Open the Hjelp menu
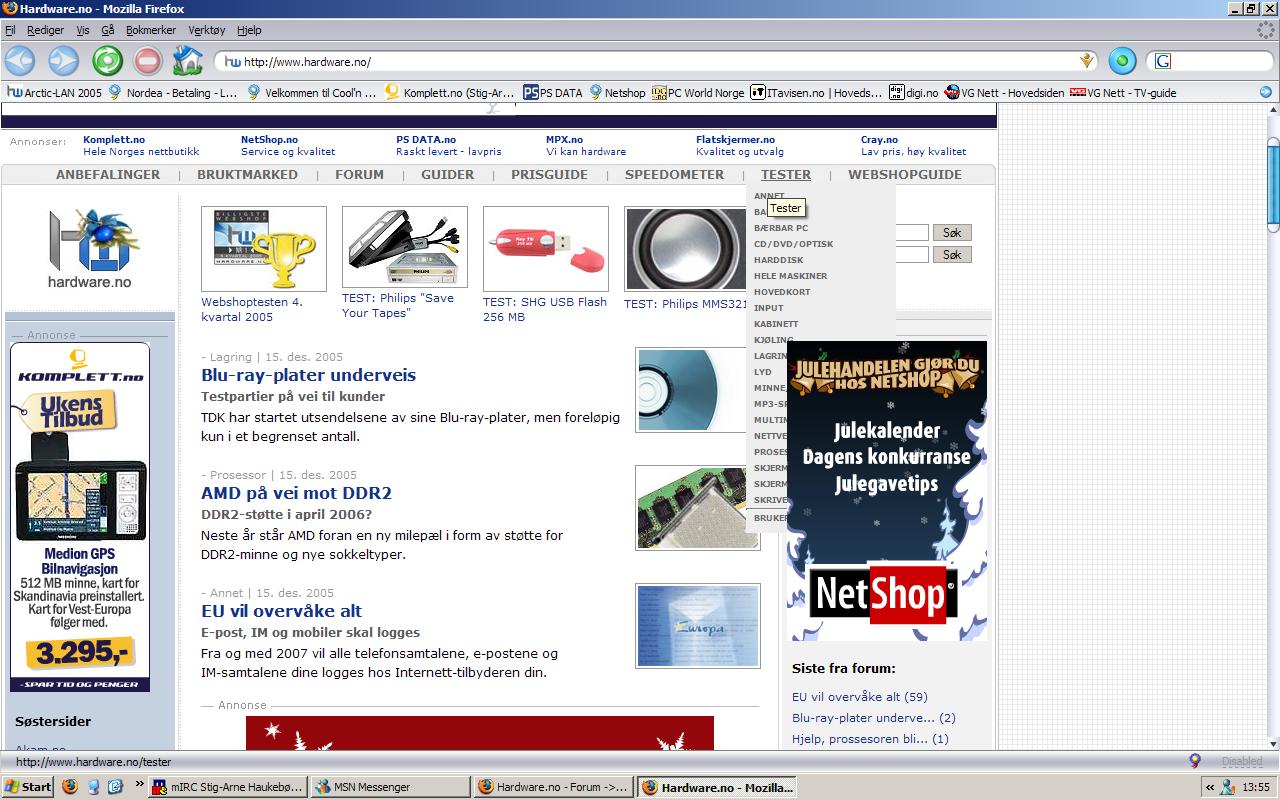The image size is (1280, 800). pos(249,31)
